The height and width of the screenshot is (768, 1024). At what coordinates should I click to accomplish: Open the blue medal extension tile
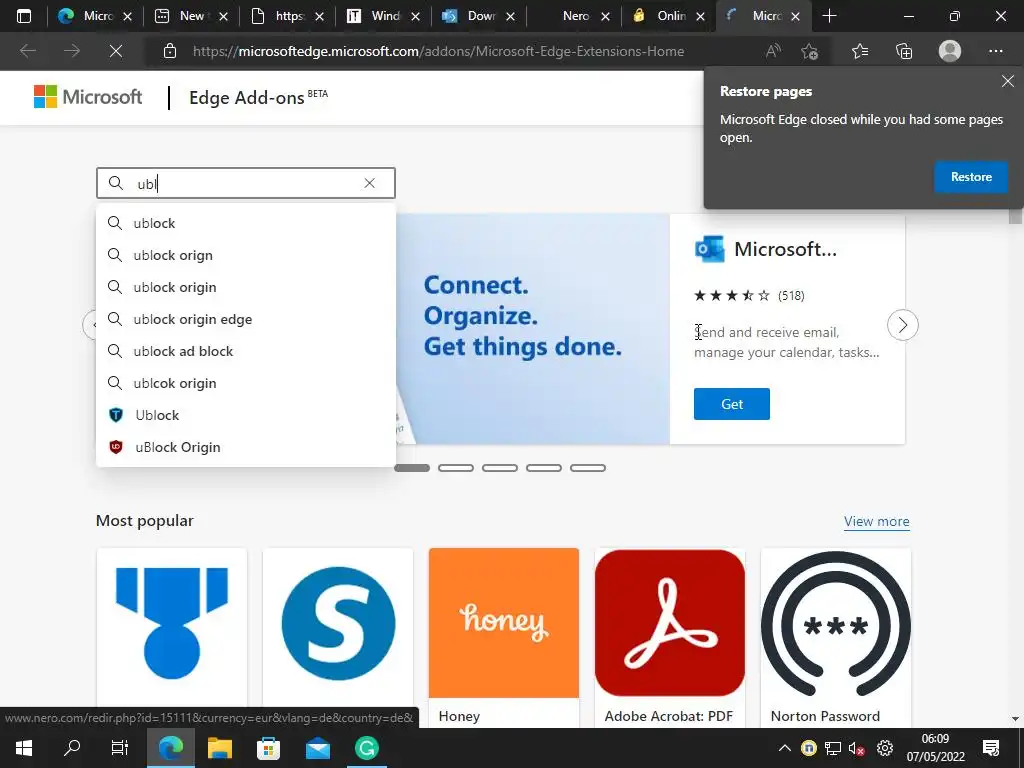[172, 627]
